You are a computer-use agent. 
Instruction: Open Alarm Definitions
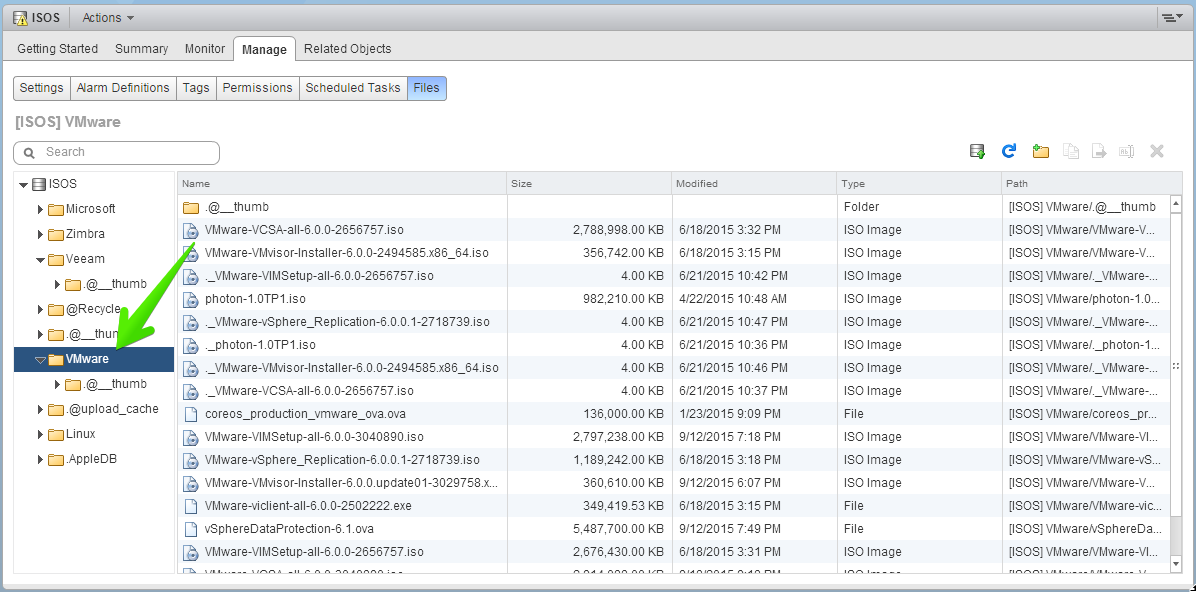click(123, 88)
